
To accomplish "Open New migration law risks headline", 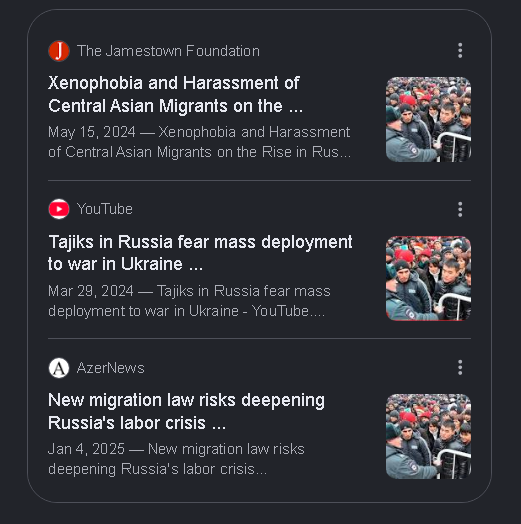I will (186, 411).
